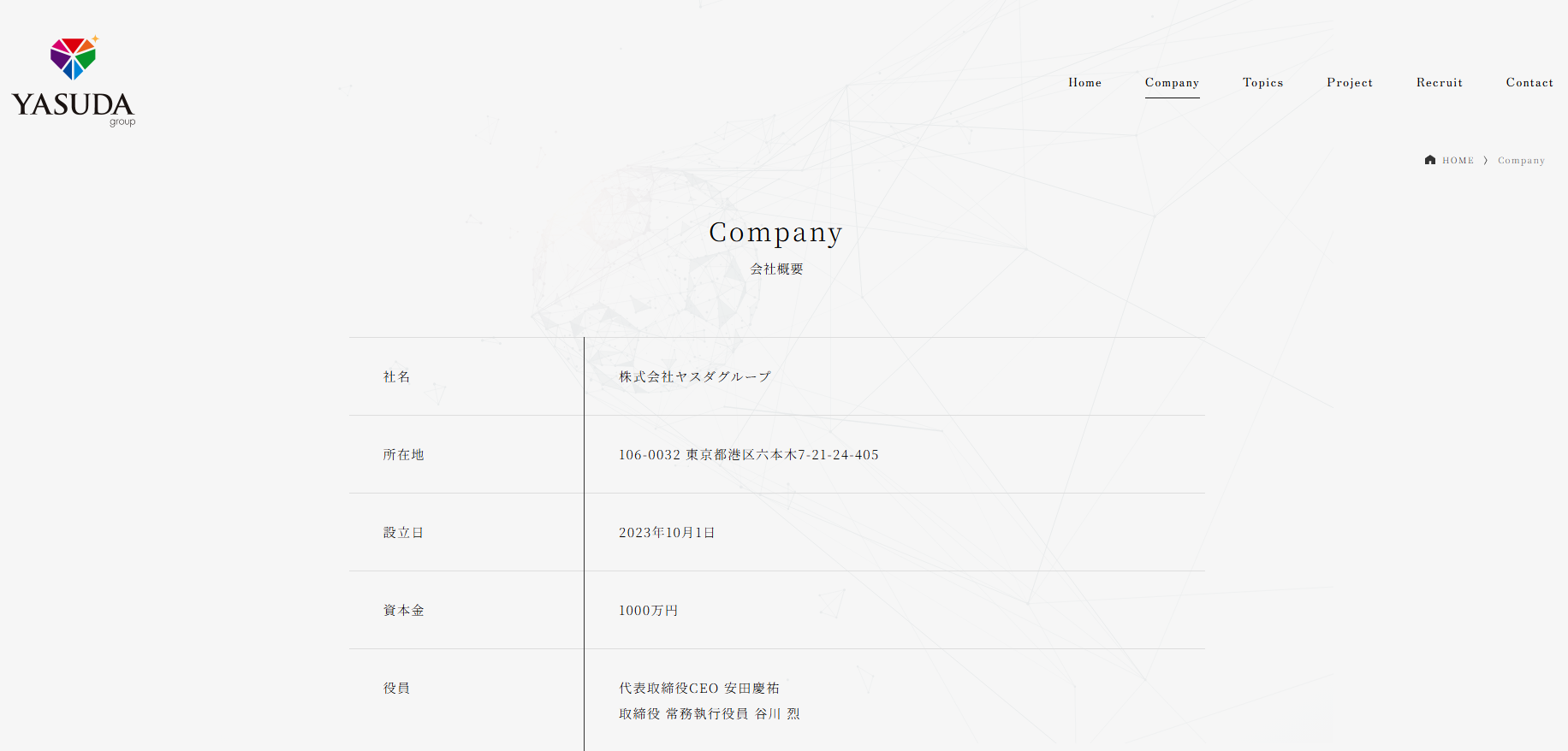This screenshot has width=1568, height=751.
Task: Click the Company breadcrumb text
Action: (1521, 161)
